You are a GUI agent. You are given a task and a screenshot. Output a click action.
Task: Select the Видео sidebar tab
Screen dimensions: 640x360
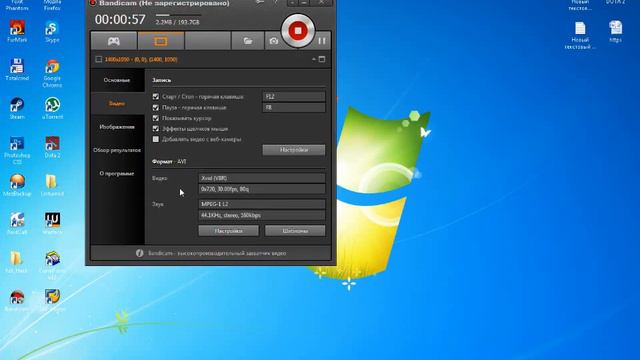(x=117, y=103)
